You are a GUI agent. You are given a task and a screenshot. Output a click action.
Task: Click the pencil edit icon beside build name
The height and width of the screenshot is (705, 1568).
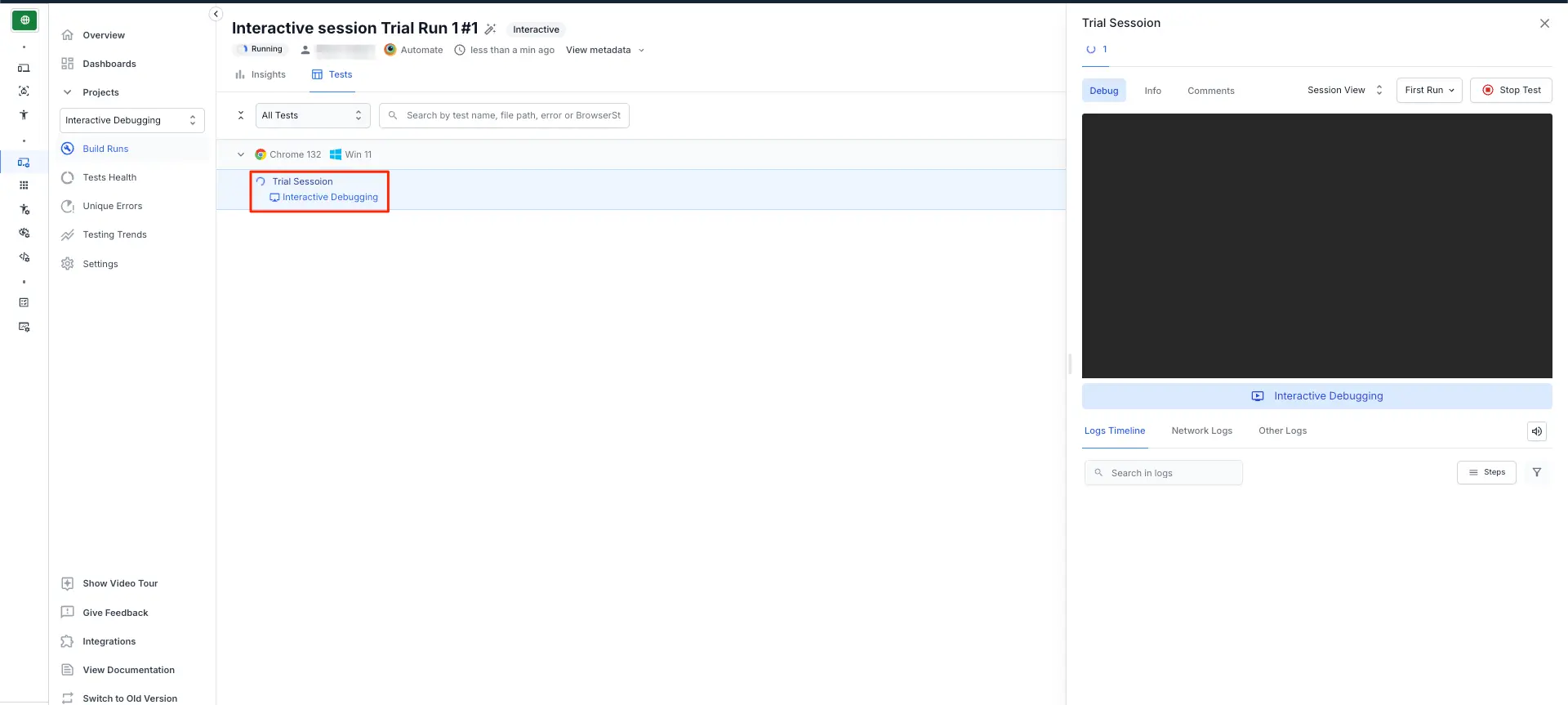click(x=490, y=29)
